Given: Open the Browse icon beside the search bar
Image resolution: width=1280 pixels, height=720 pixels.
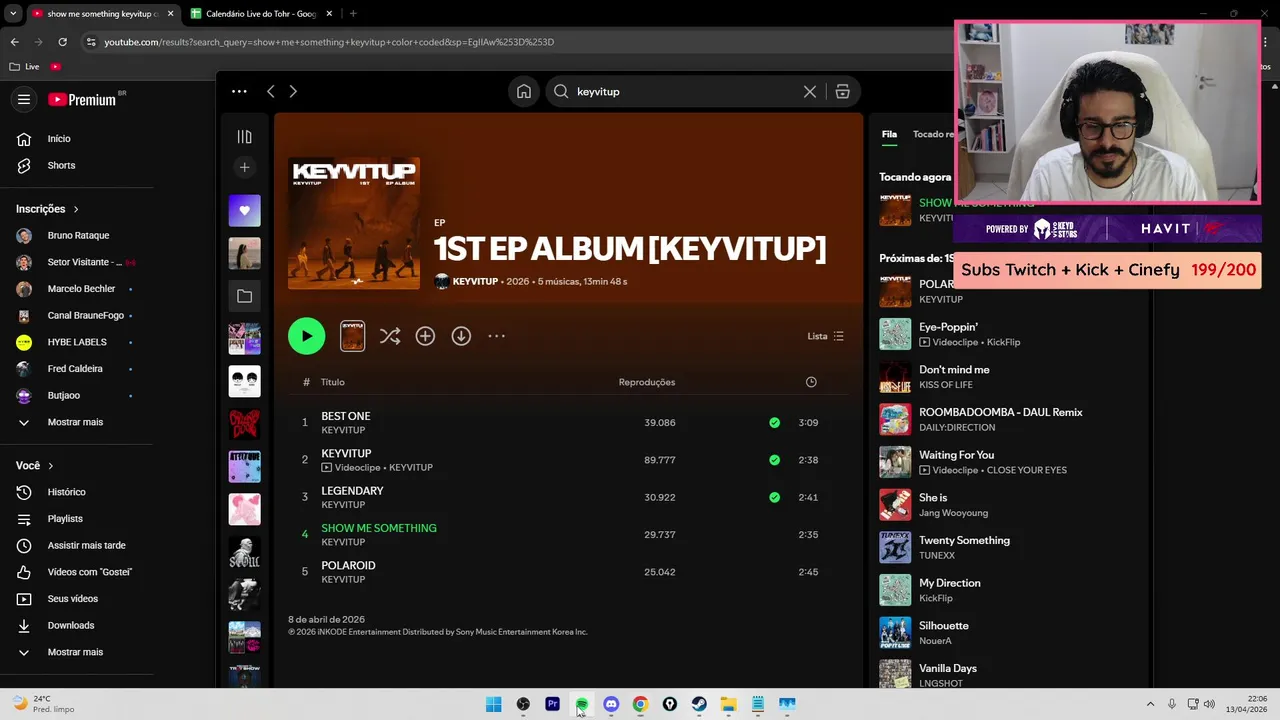Looking at the screenshot, I should pos(843,91).
